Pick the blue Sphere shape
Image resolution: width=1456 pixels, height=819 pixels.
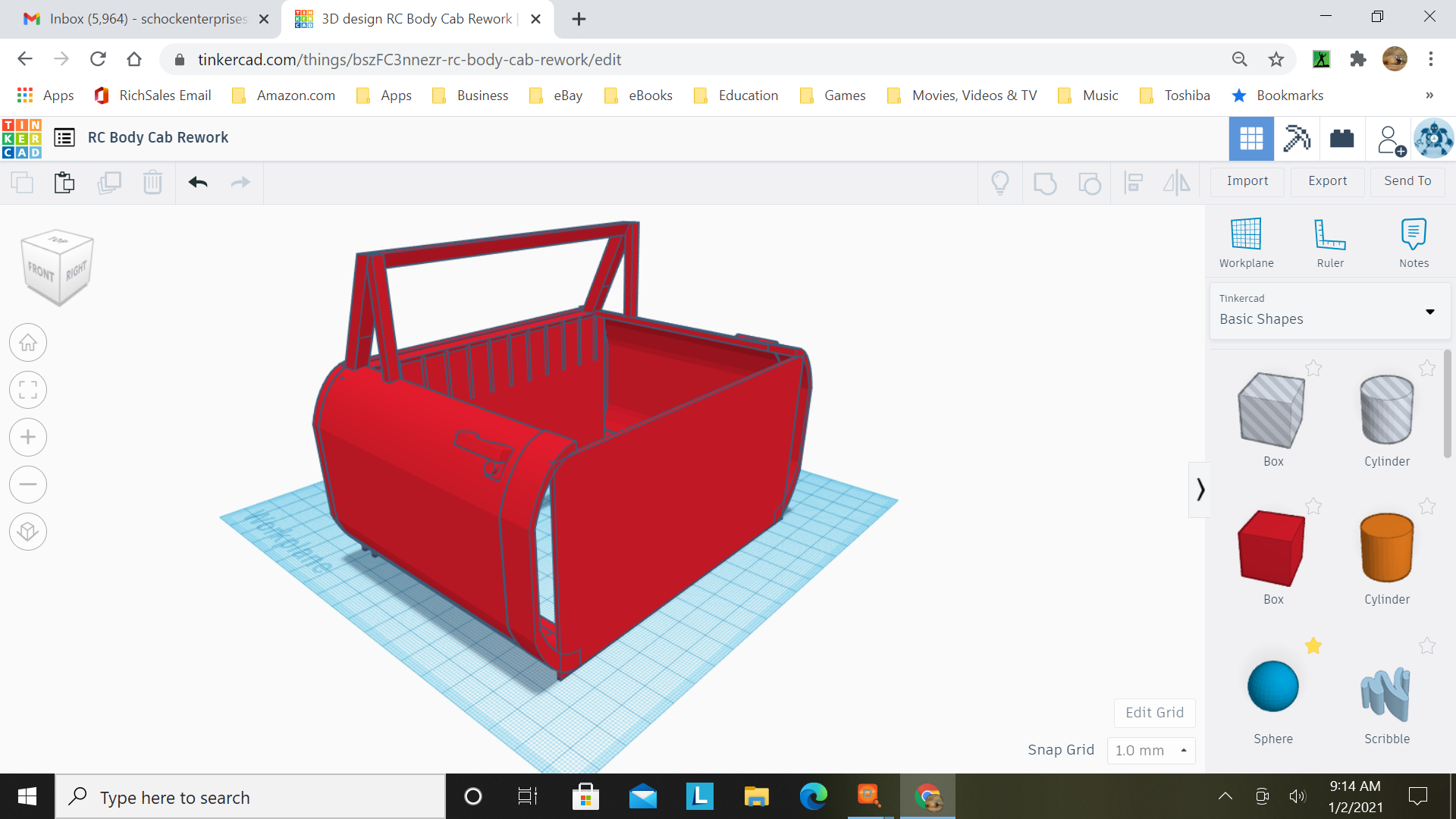[x=1273, y=686]
